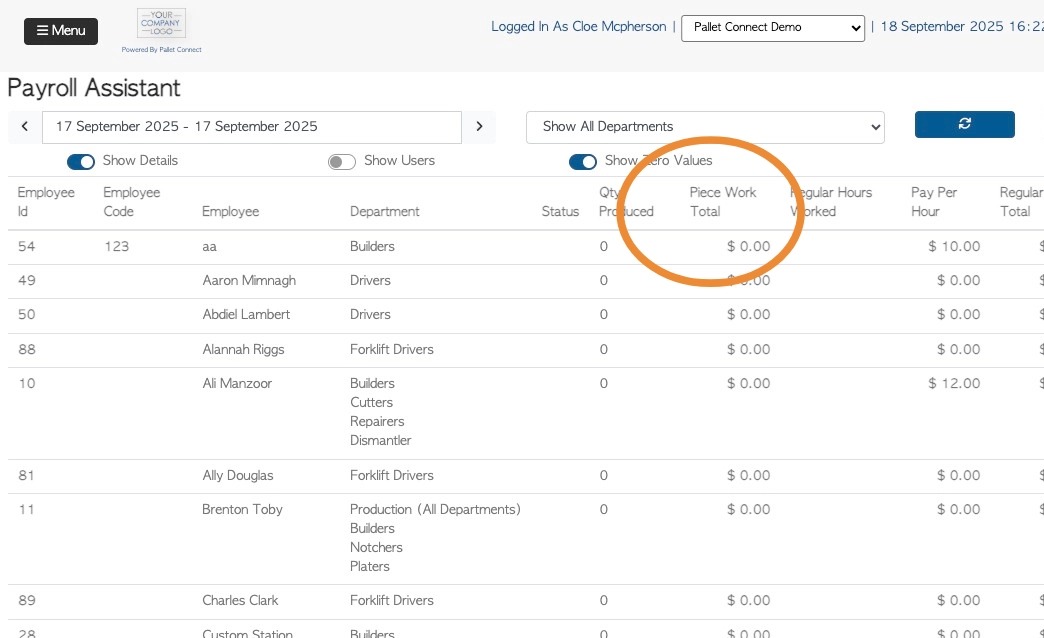The height and width of the screenshot is (638, 1044).
Task: Advance to next date with right chevron
Action: click(479, 127)
